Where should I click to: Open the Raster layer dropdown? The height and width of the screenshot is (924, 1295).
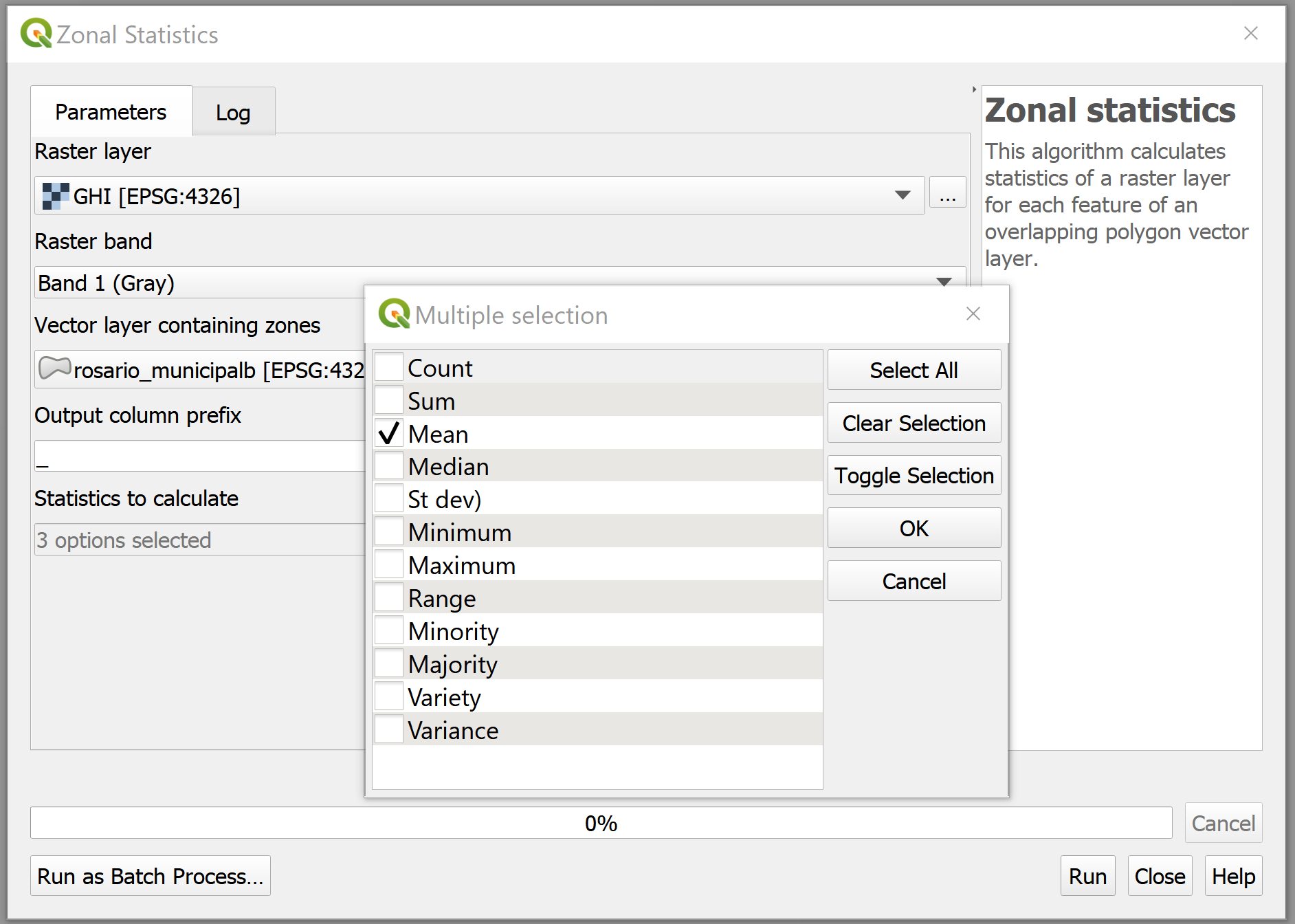[902, 196]
